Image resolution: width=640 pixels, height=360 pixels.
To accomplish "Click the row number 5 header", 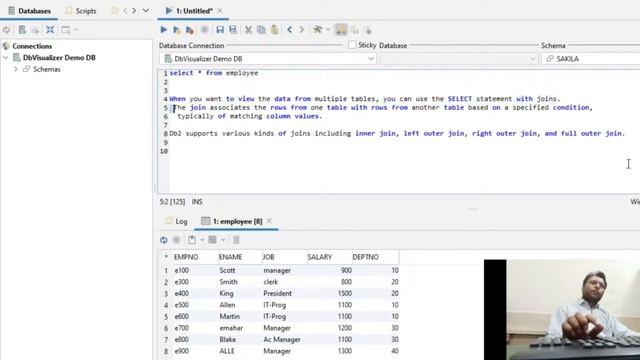I will [166, 317].
